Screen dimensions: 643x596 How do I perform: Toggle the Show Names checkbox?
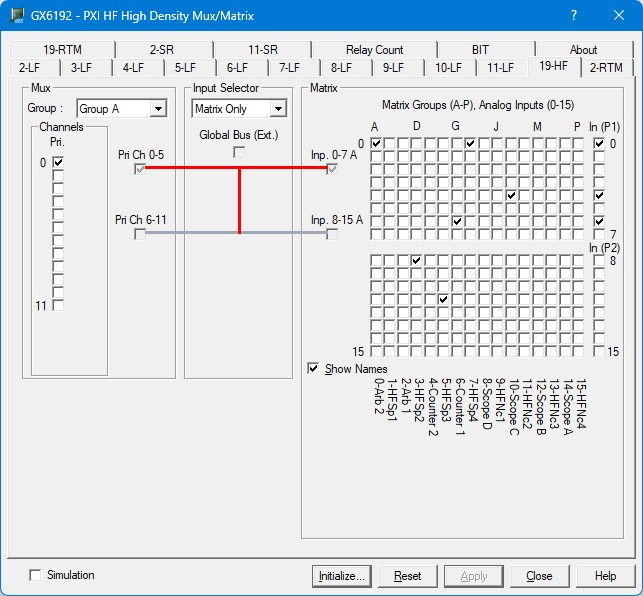[314, 369]
